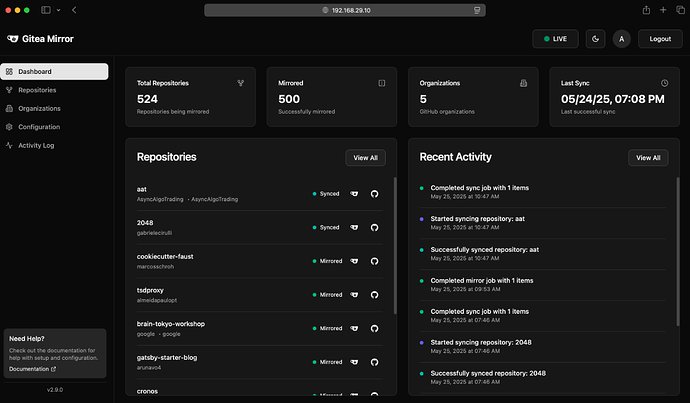Toggle the browser sidebar panel

pos(45,10)
